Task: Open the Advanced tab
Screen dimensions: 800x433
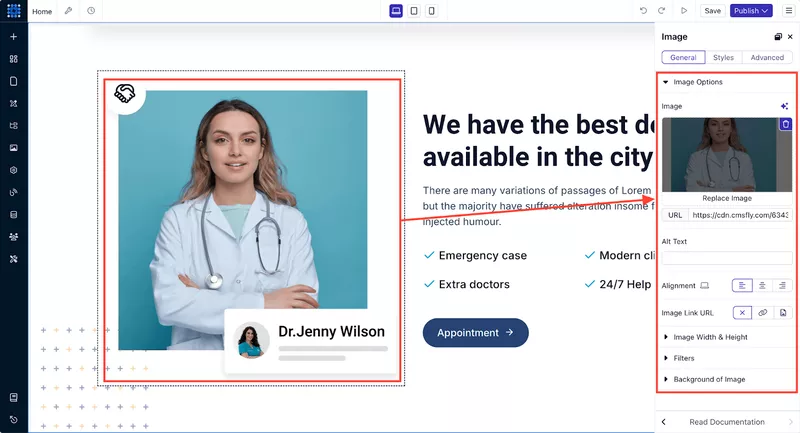Action: tap(767, 58)
